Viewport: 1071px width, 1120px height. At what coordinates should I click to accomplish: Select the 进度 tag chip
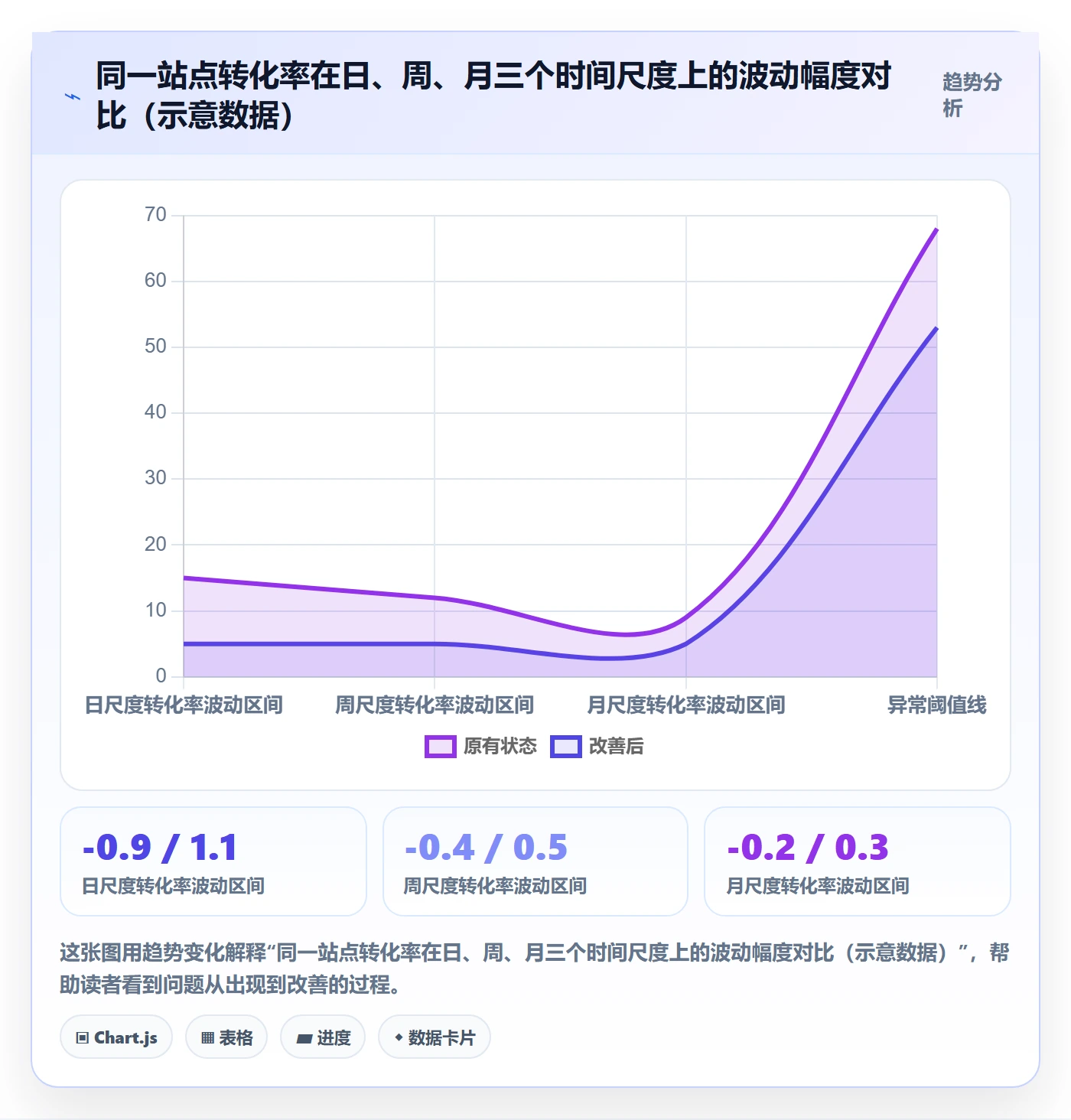point(323,1037)
